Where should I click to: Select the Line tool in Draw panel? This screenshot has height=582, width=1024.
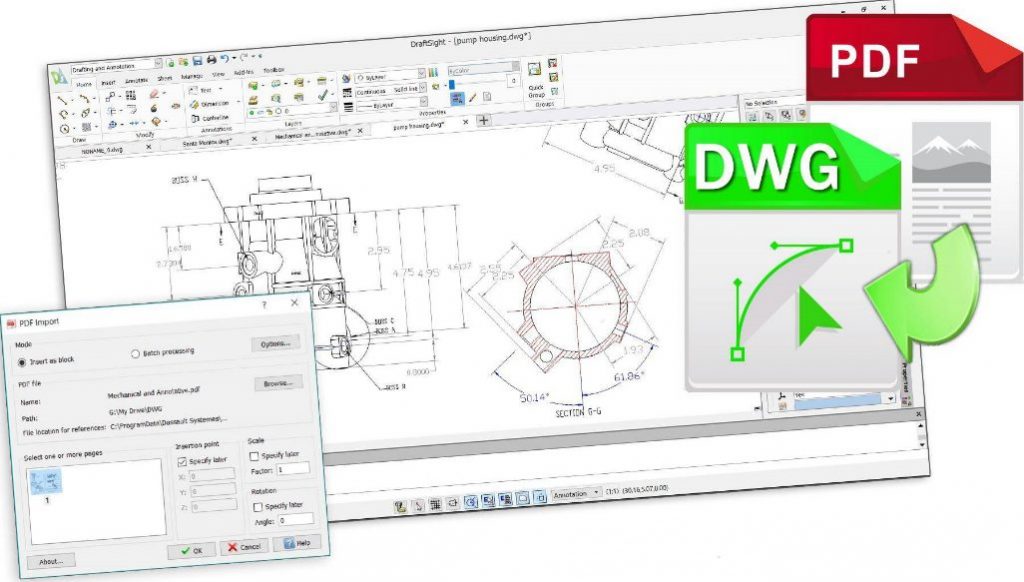click(x=62, y=100)
